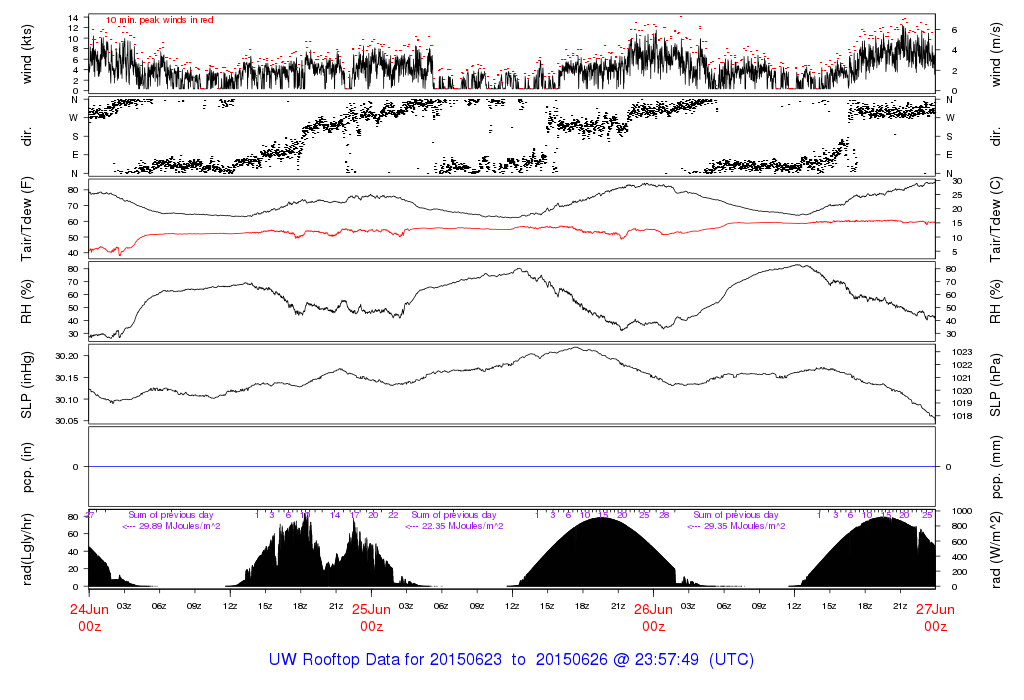The width and height of the screenshot is (1024, 700).
Task: Select the 'pcp. (in)' axis label
Action: pos(28,466)
